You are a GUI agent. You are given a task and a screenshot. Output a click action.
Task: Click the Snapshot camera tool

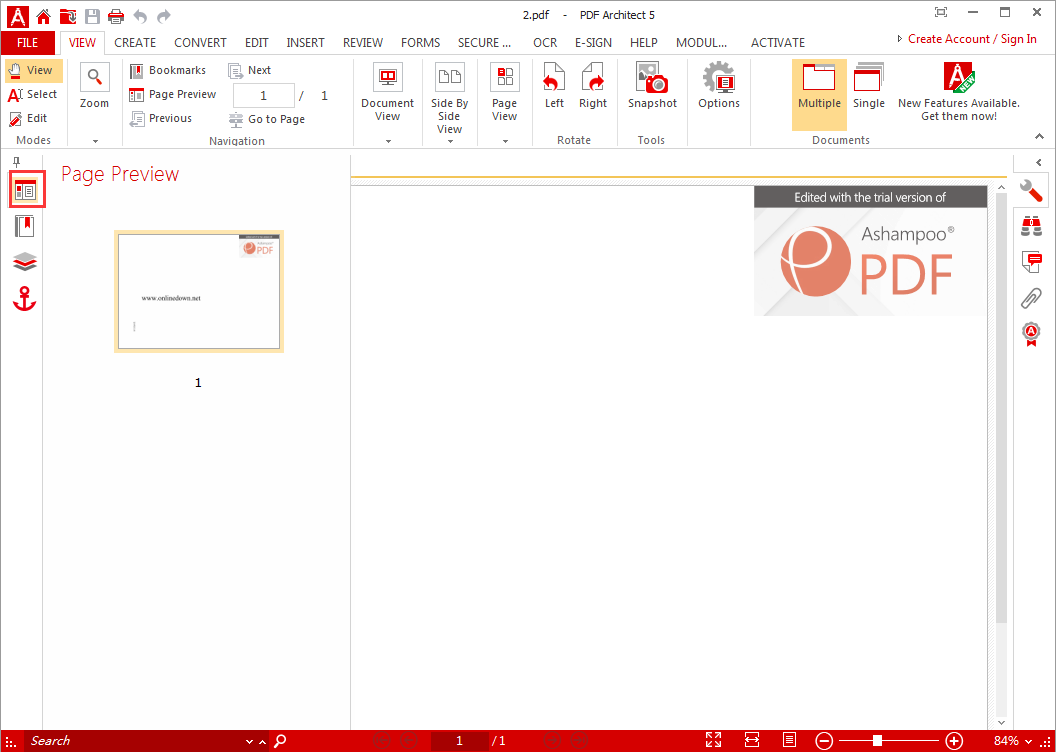coord(652,87)
